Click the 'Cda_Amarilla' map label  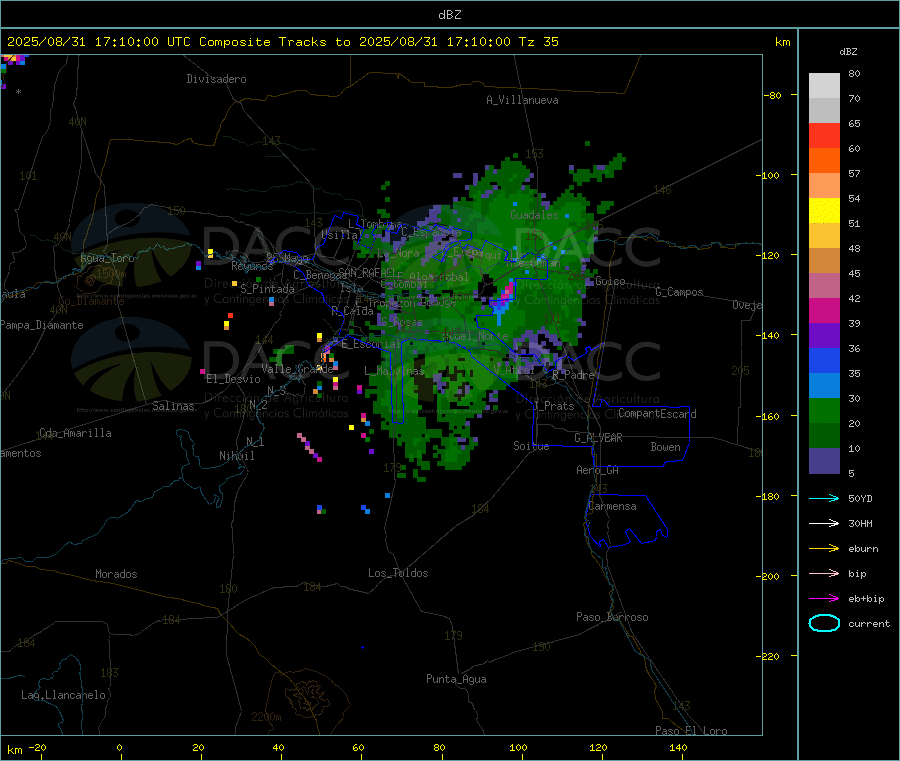tap(75, 433)
